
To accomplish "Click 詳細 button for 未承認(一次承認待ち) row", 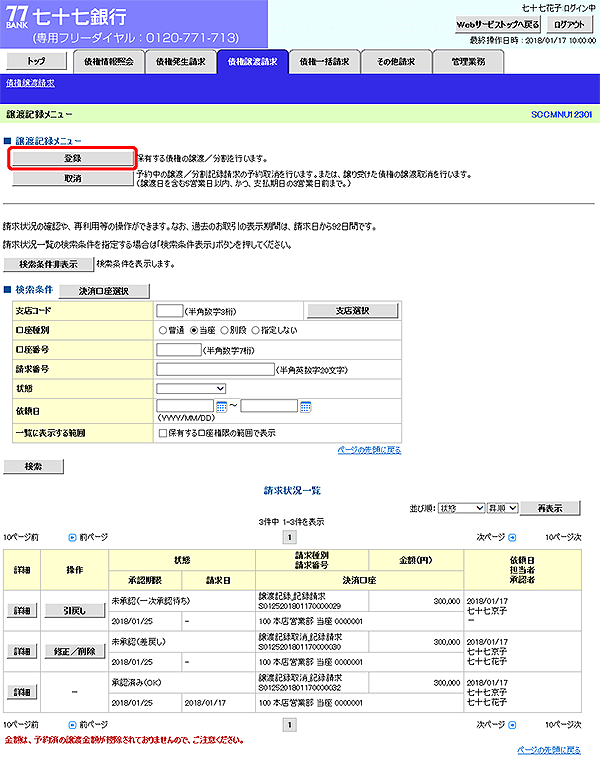I will click(22, 611).
